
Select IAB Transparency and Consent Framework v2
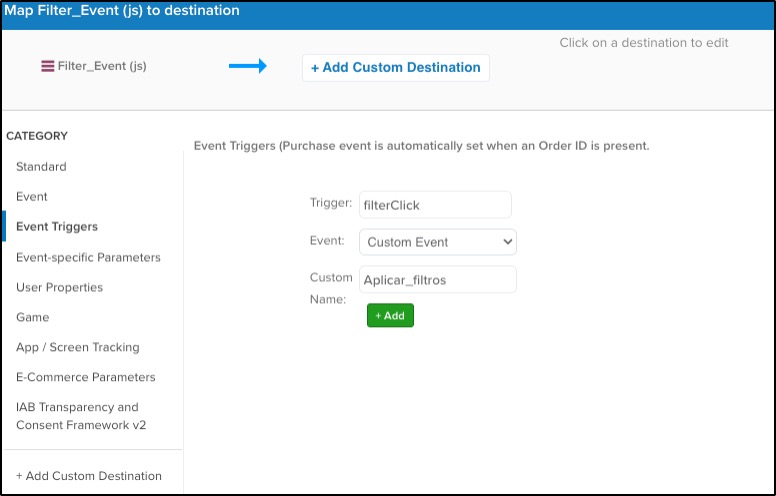[x=80, y=416]
